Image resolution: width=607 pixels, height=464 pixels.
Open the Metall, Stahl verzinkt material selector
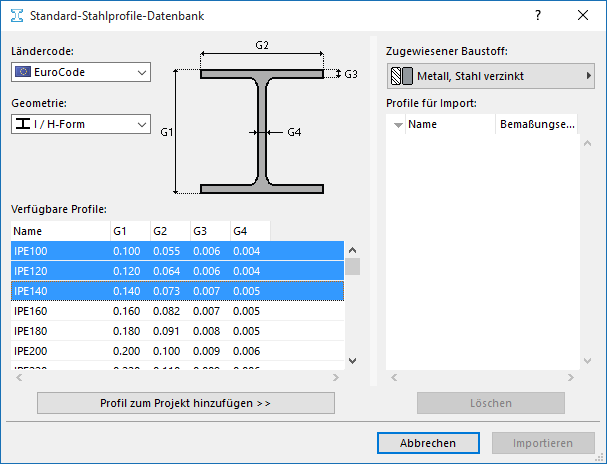tap(490, 76)
